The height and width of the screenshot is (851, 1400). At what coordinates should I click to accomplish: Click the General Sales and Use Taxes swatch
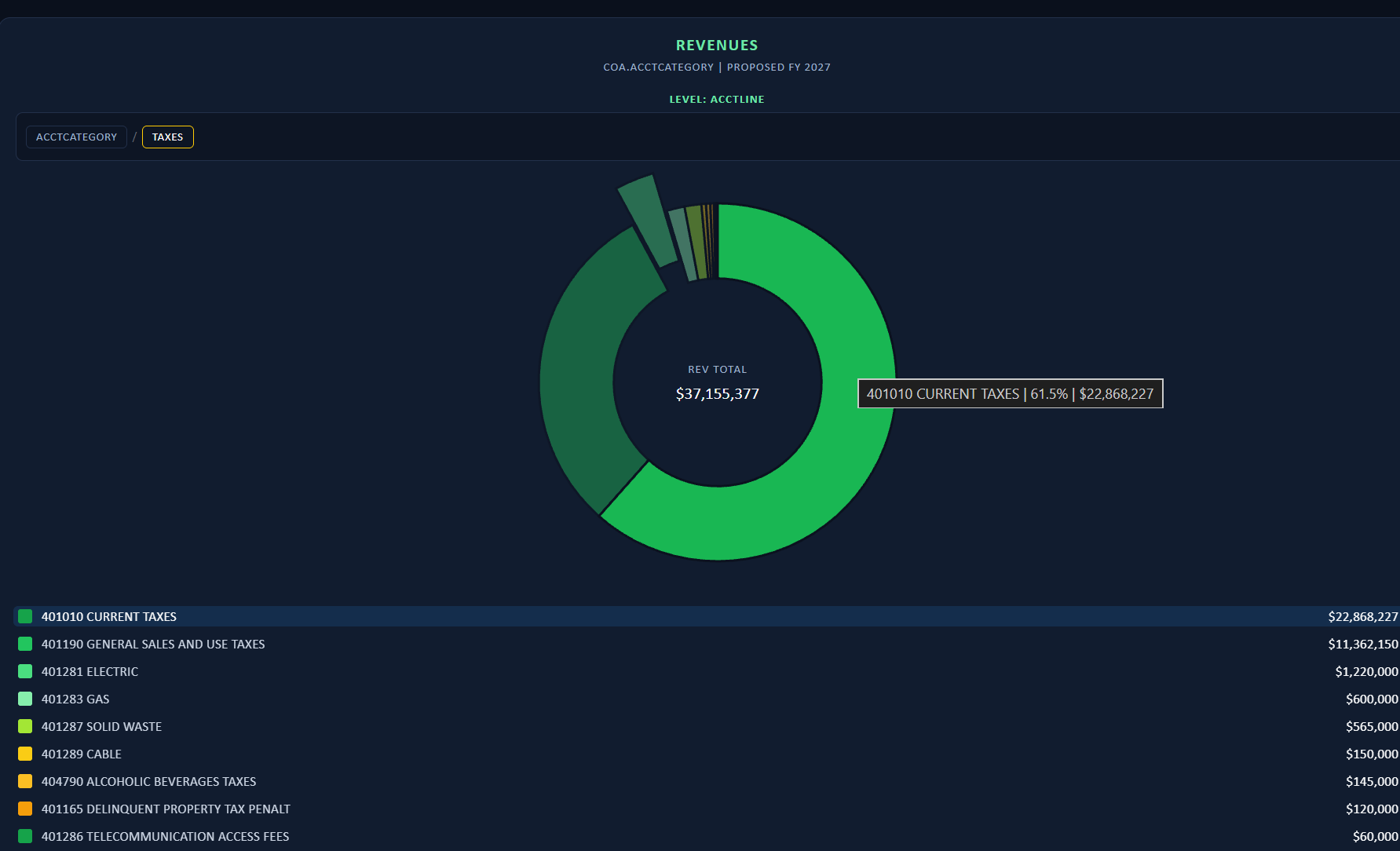tap(25, 644)
